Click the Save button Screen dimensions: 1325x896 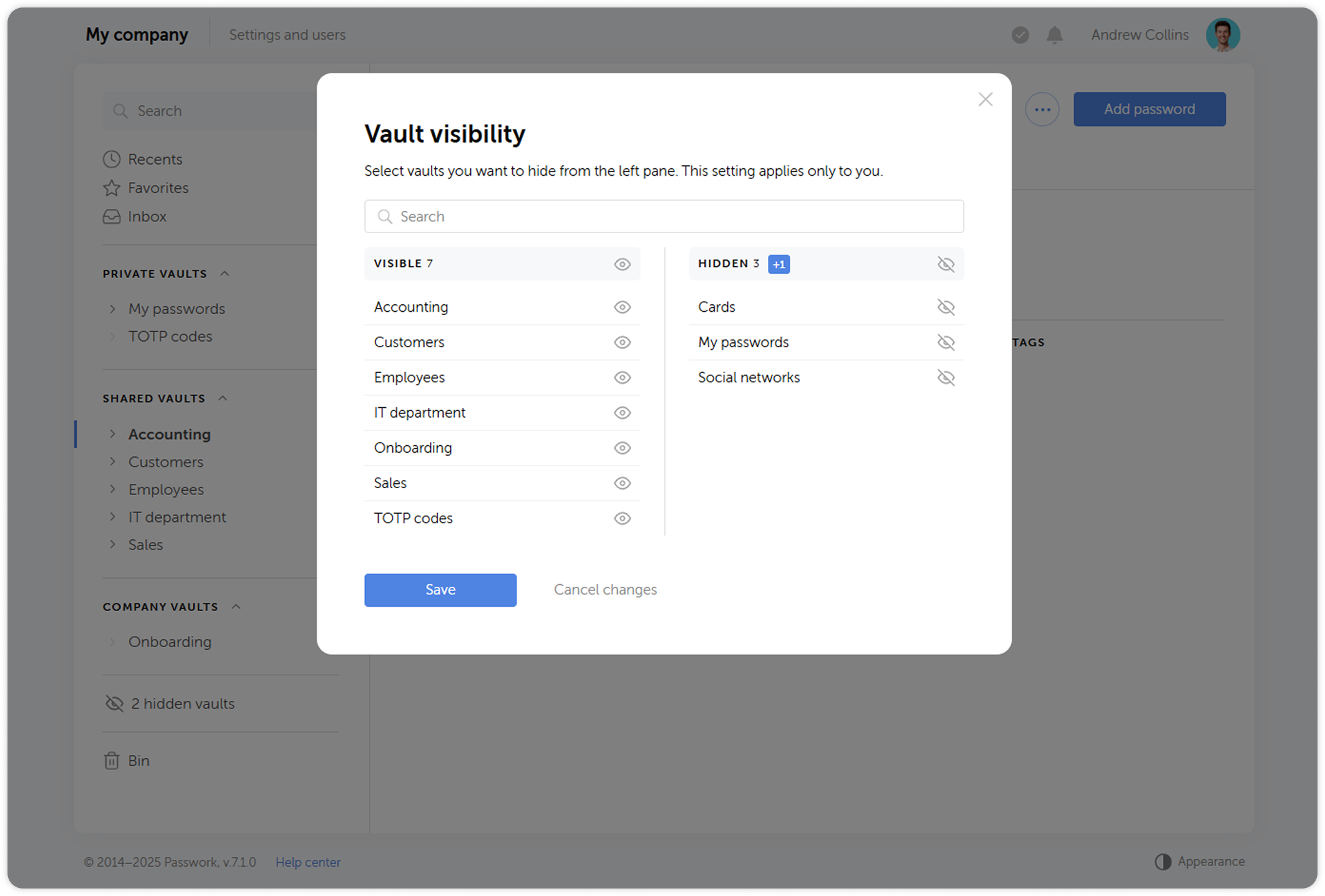440,589
